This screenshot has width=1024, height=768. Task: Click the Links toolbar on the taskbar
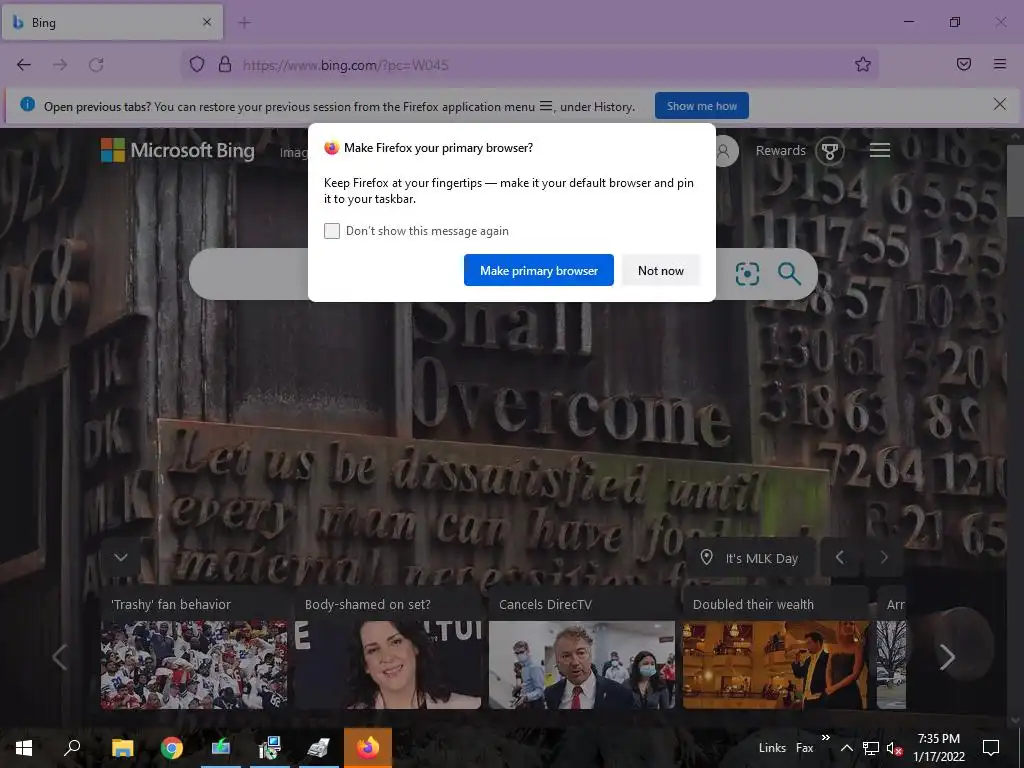coord(772,748)
